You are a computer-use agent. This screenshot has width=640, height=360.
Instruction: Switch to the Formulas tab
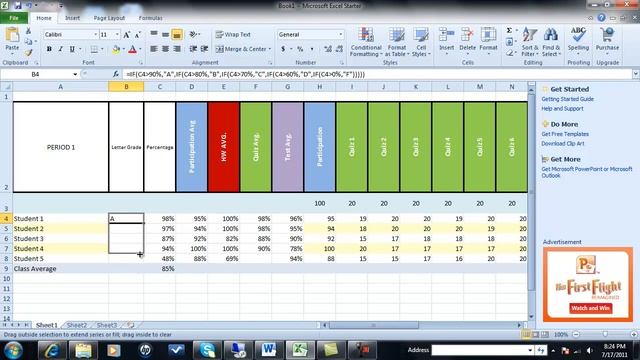[x=150, y=18]
